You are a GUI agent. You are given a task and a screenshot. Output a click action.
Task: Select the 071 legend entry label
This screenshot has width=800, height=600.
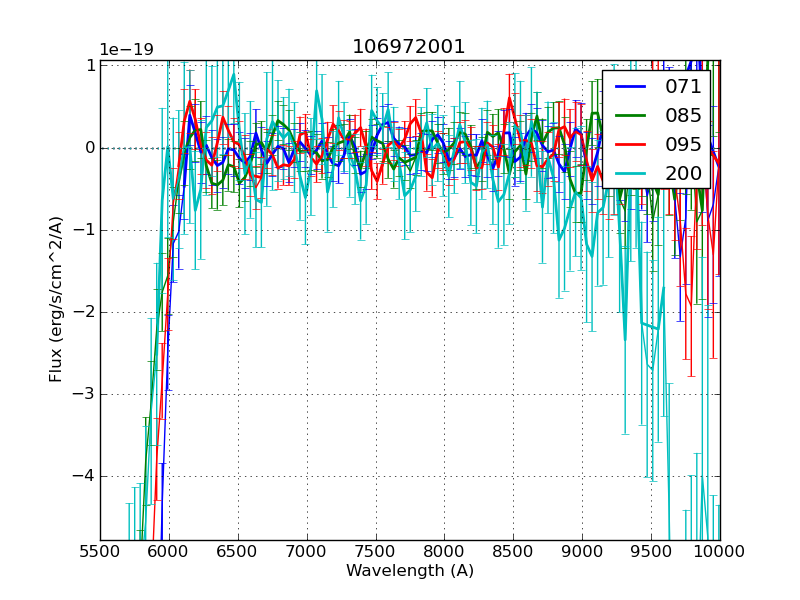point(683,87)
